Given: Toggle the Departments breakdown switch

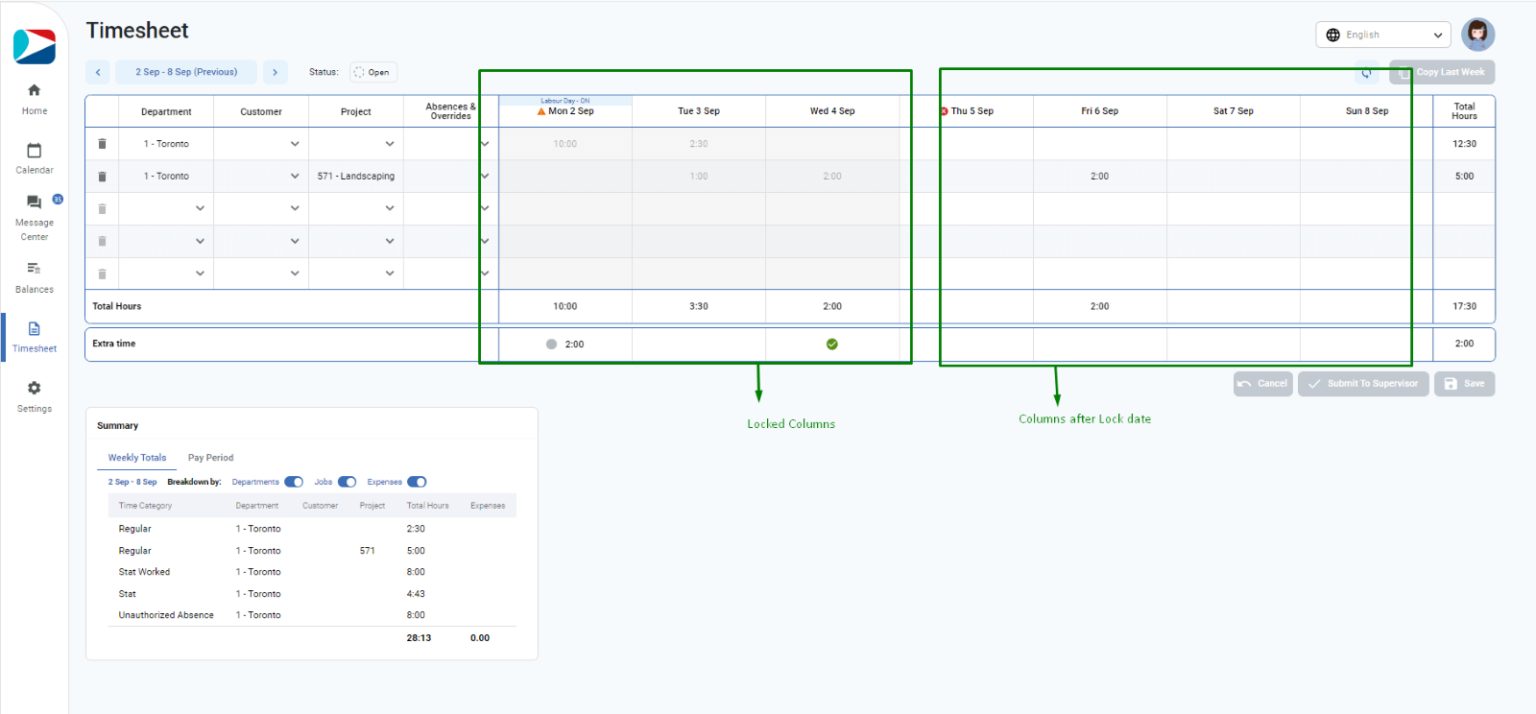Looking at the screenshot, I should pos(292,481).
